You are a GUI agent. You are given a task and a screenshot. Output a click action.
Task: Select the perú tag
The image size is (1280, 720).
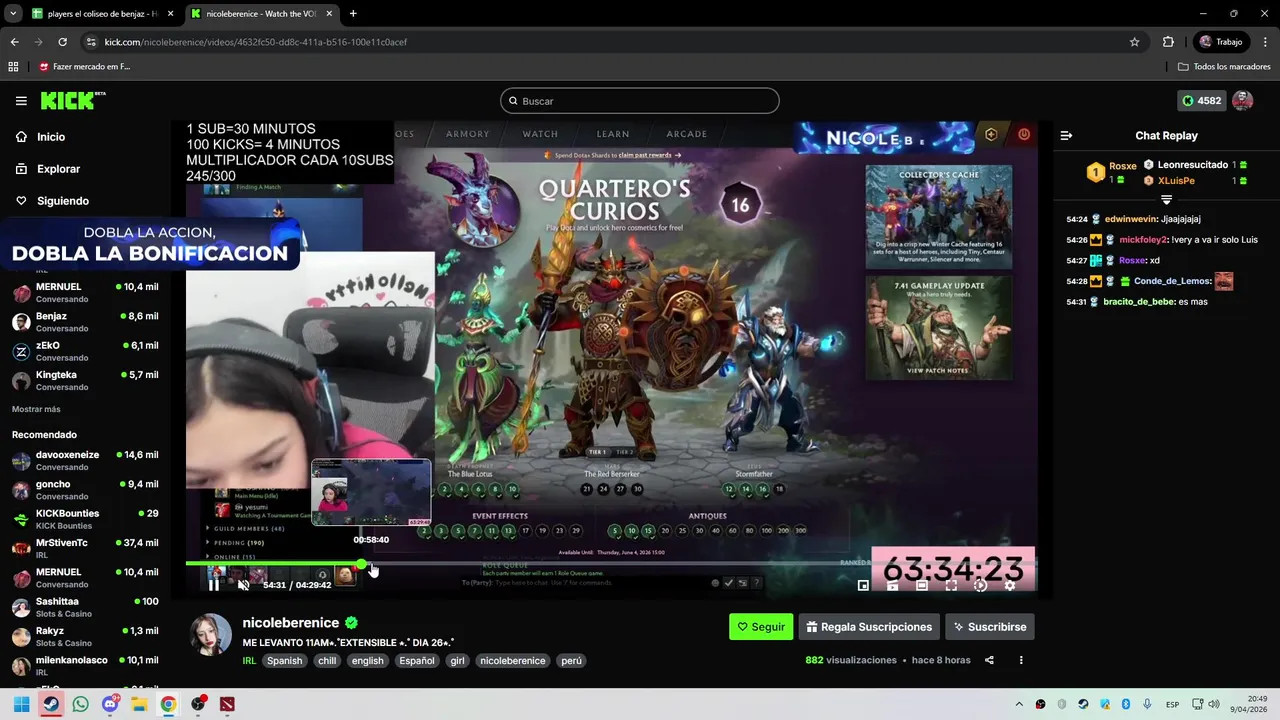pos(571,661)
